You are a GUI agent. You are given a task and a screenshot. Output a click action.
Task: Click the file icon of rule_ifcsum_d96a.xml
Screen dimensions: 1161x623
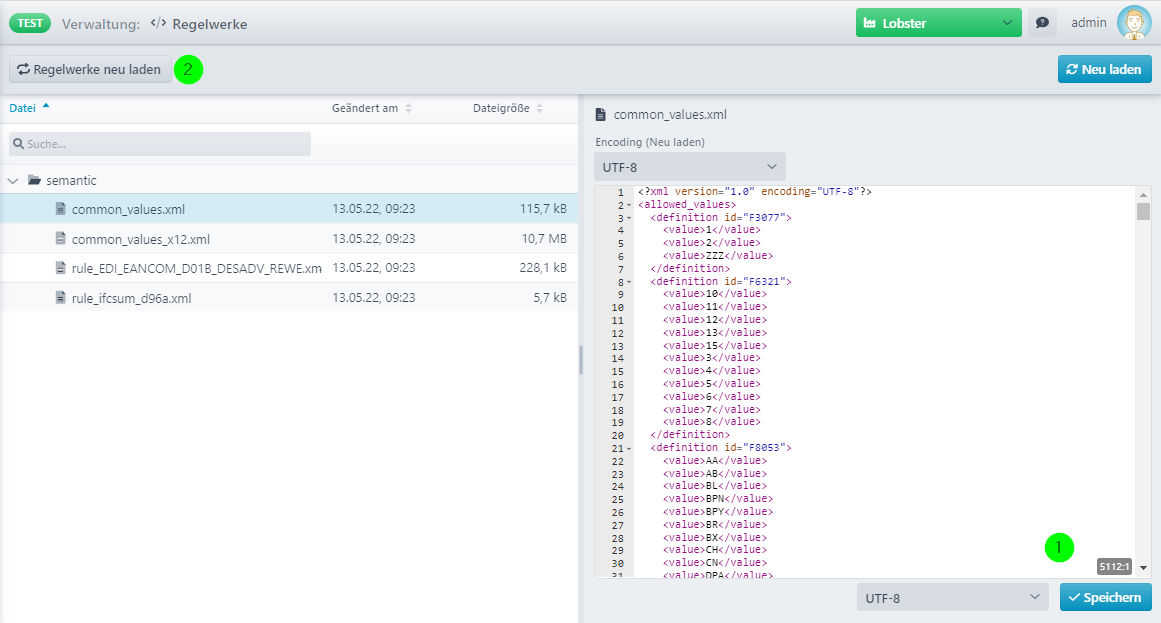[x=60, y=298]
